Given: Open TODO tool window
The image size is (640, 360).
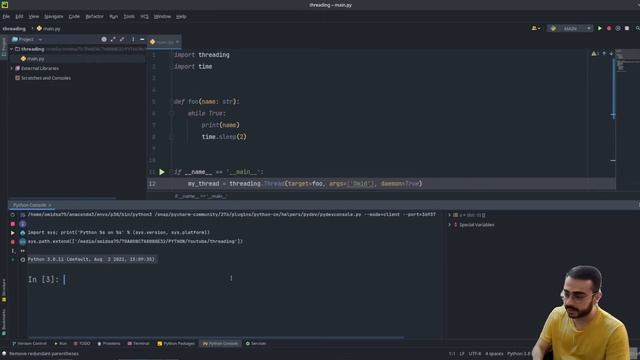Looking at the screenshot, I should click(82, 344).
